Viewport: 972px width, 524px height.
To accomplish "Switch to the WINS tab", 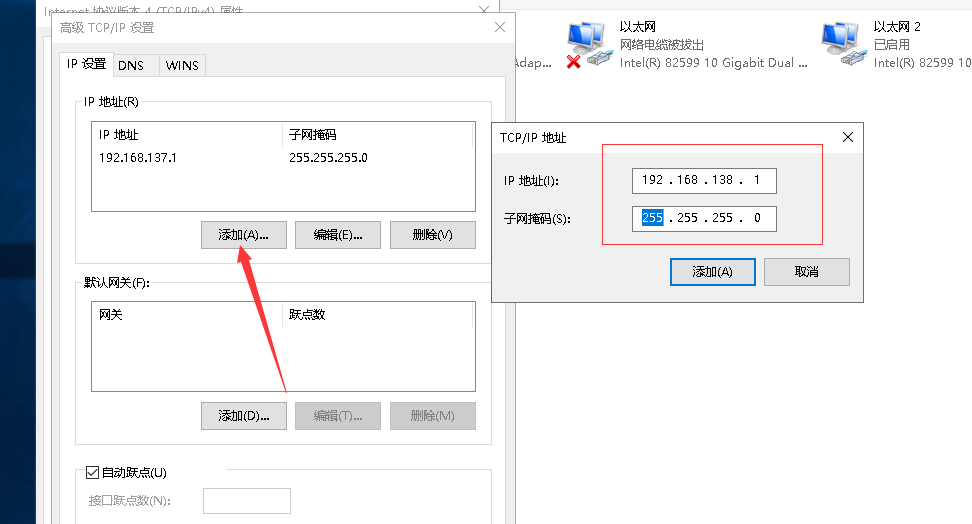I will 182,65.
